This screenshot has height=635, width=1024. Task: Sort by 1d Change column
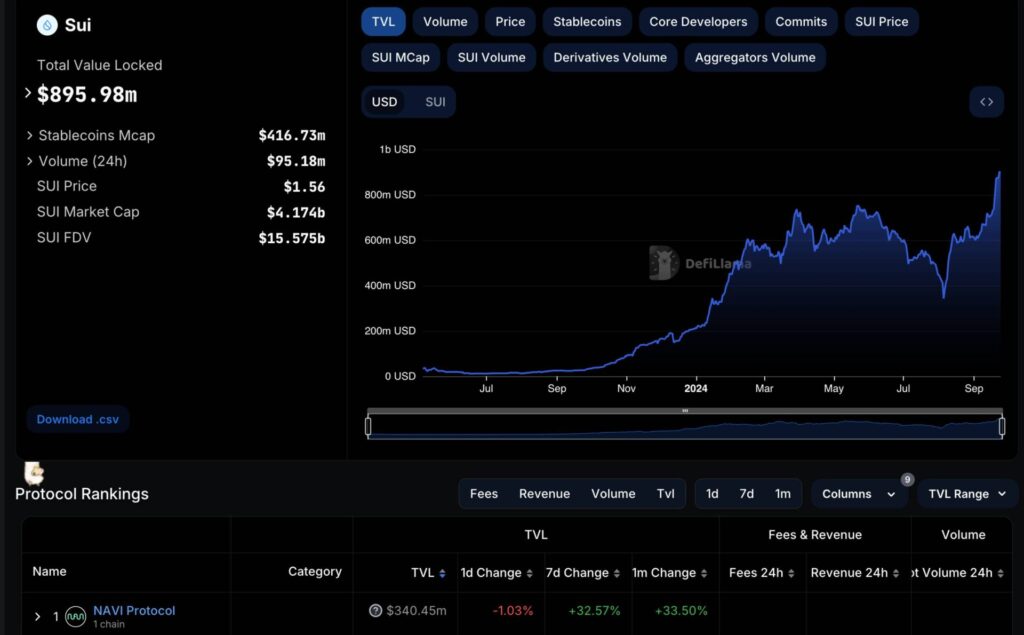530,573
